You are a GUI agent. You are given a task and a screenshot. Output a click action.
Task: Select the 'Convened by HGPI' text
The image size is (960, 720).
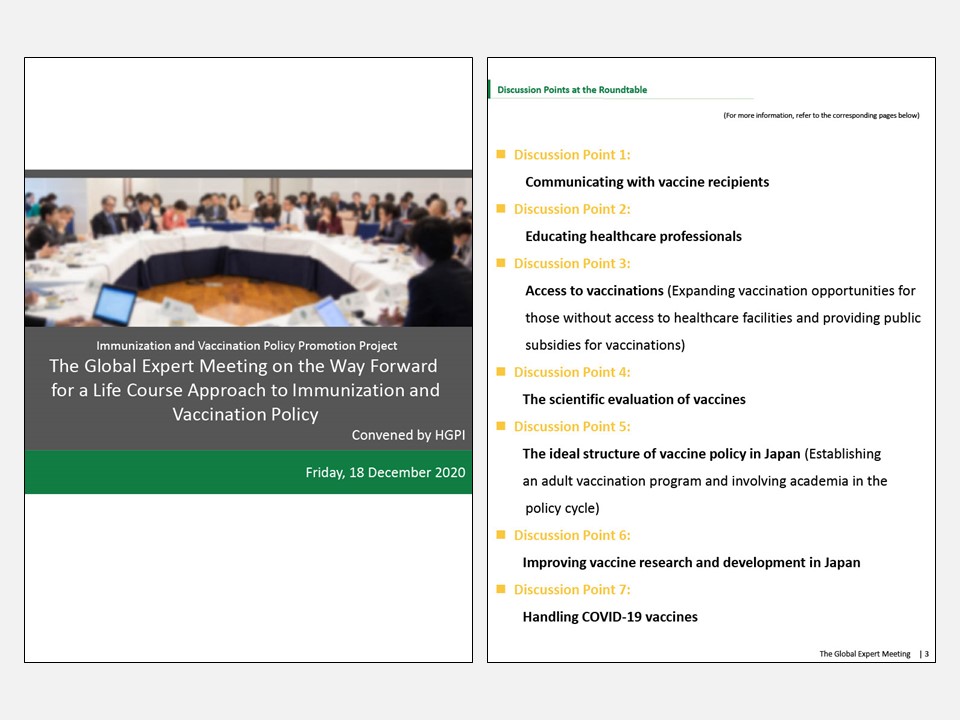pos(408,435)
